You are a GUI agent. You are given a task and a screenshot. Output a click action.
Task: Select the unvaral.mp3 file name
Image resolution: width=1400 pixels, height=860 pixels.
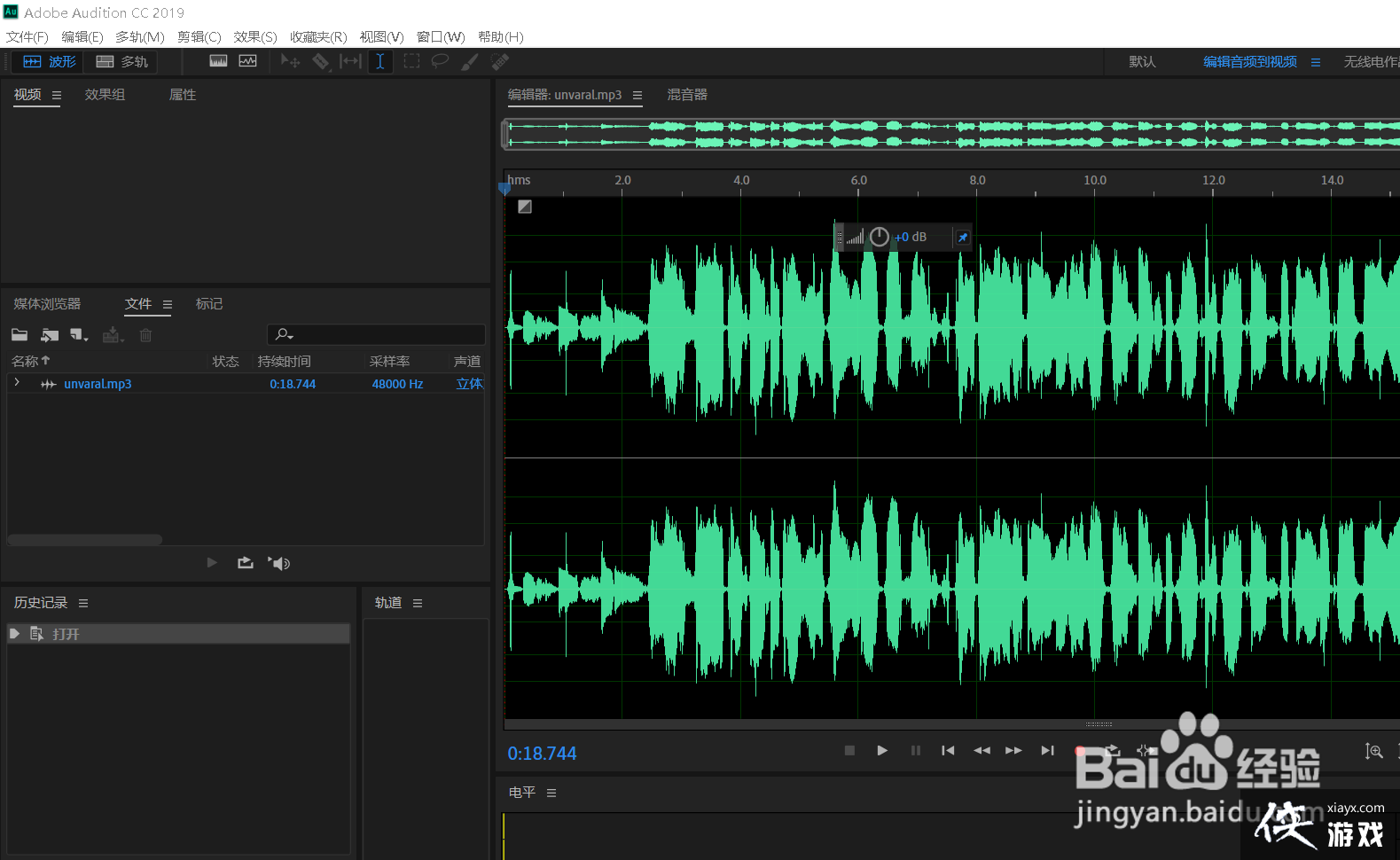(98, 384)
